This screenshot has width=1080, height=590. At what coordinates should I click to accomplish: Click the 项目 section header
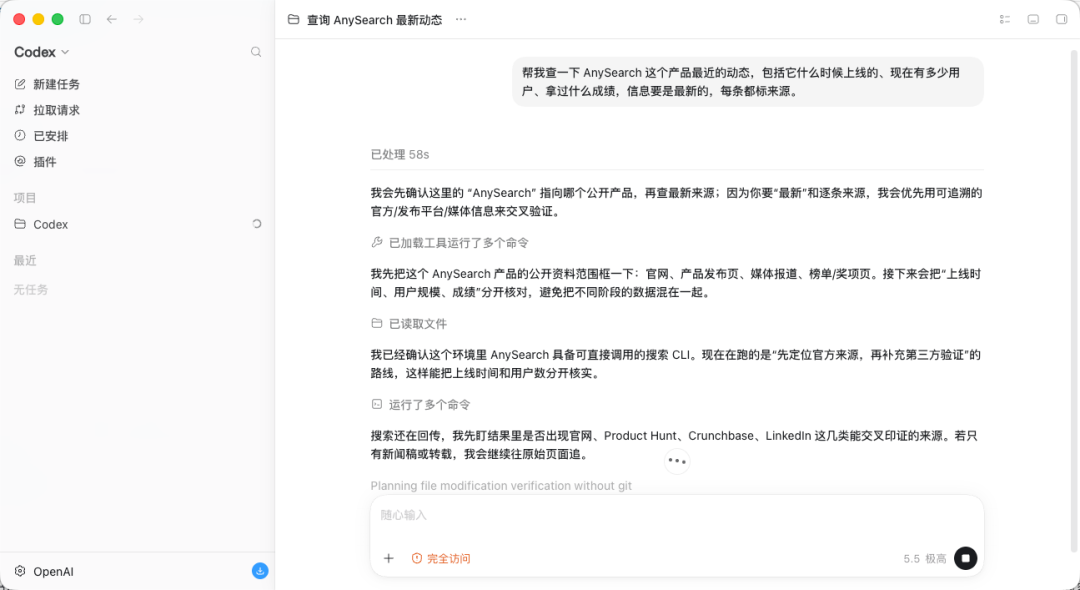[x=25, y=198]
